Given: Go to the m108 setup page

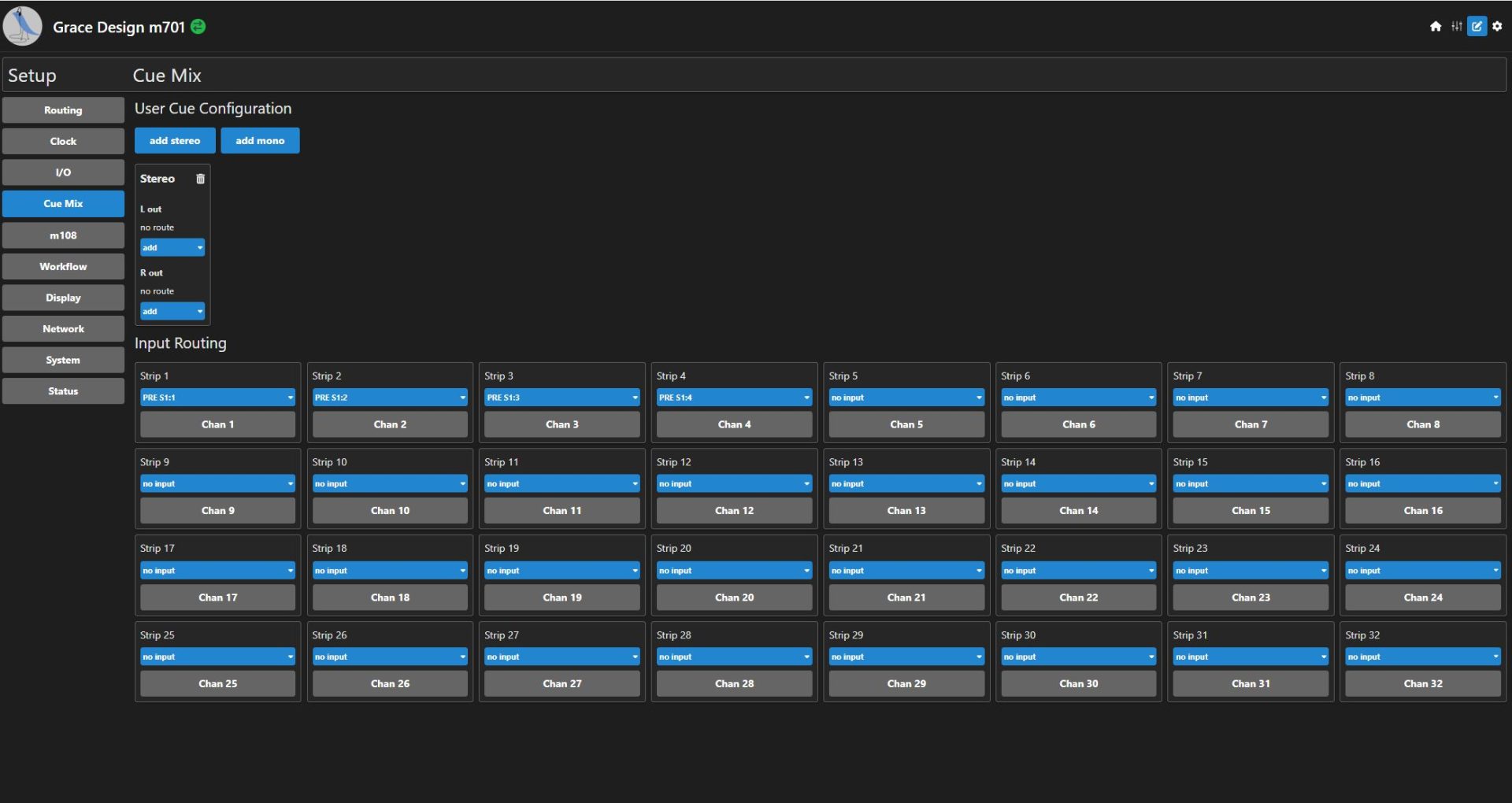Looking at the screenshot, I should (63, 235).
